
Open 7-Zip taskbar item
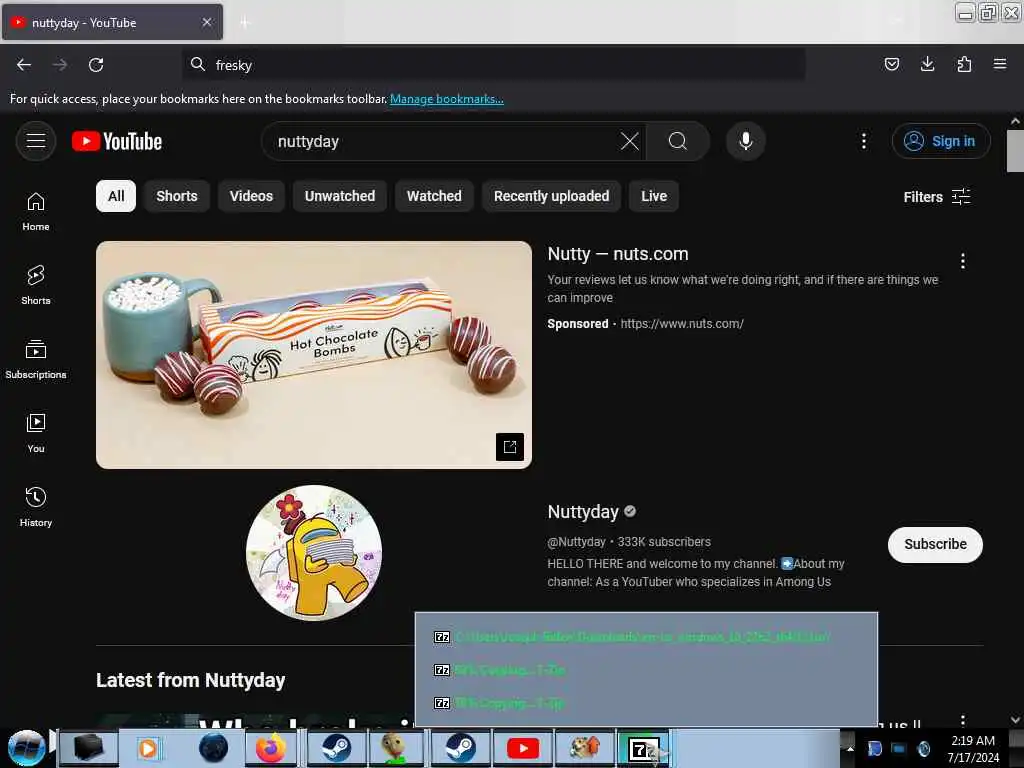click(644, 748)
